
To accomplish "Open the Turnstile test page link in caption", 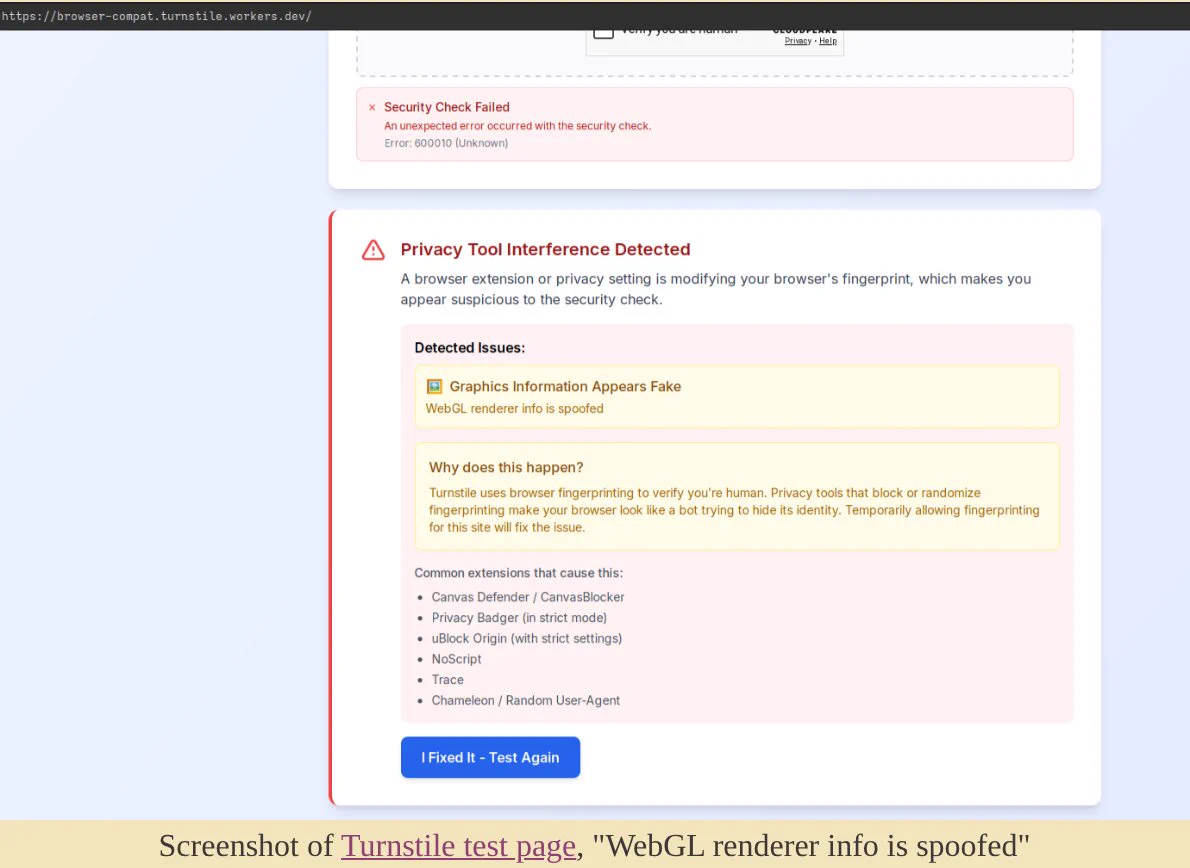I will click(458, 846).
